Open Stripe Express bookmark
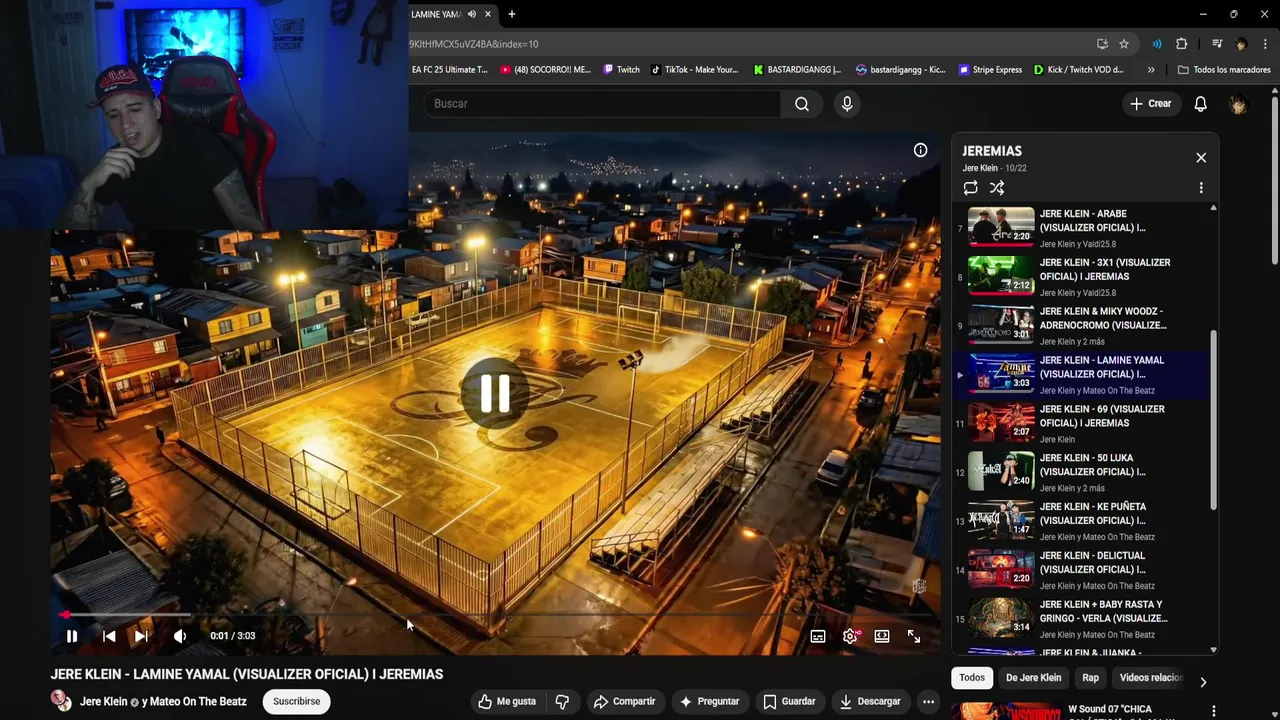 [x=990, y=70]
